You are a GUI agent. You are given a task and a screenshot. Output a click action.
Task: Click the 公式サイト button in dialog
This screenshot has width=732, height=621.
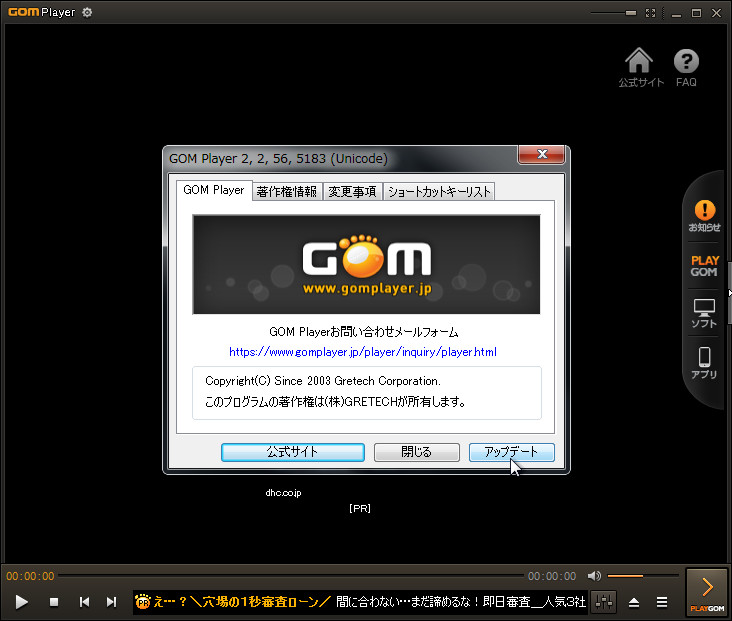tap(293, 452)
